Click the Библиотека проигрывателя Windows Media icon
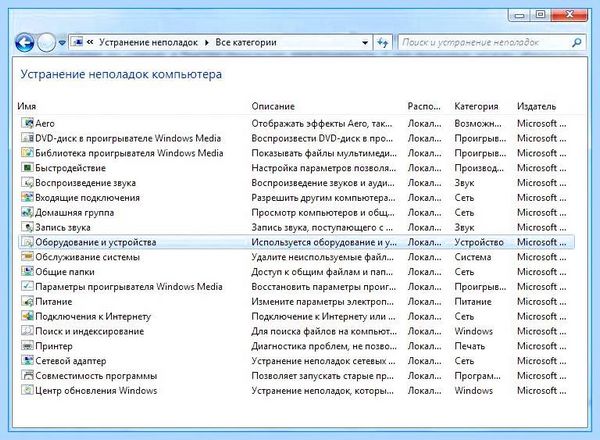Image resolution: width=600 pixels, height=440 pixels. pyautogui.click(x=27, y=153)
